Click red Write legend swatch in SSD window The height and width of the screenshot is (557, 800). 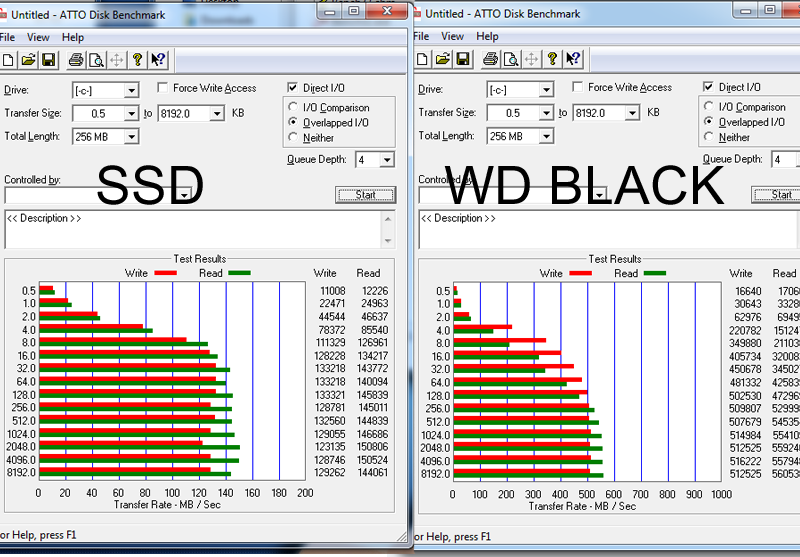pyautogui.click(x=165, y=273)
